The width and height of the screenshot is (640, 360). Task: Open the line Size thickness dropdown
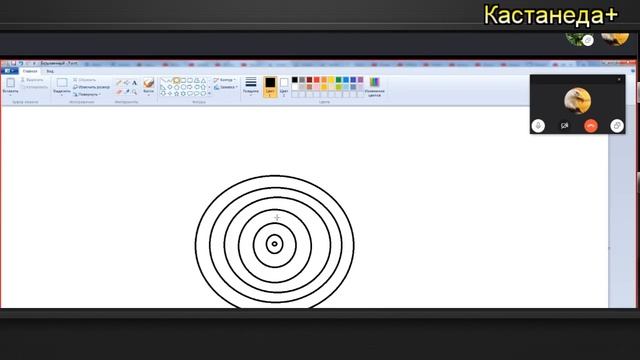[x=251, y=86]
